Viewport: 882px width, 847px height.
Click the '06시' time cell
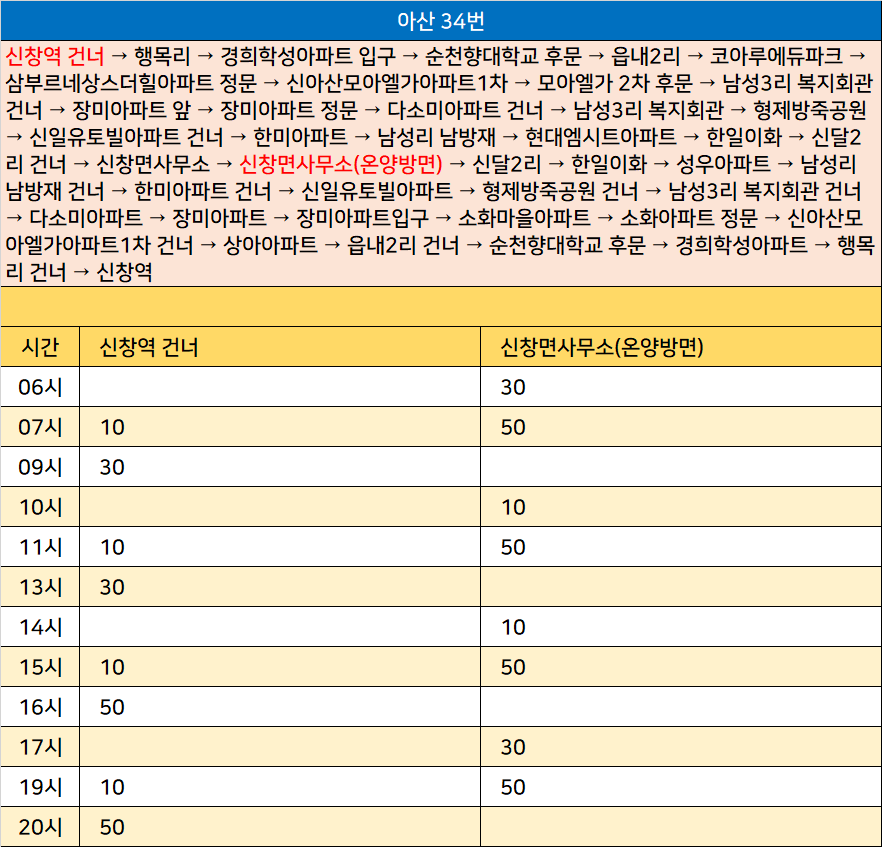pos(40,387)
